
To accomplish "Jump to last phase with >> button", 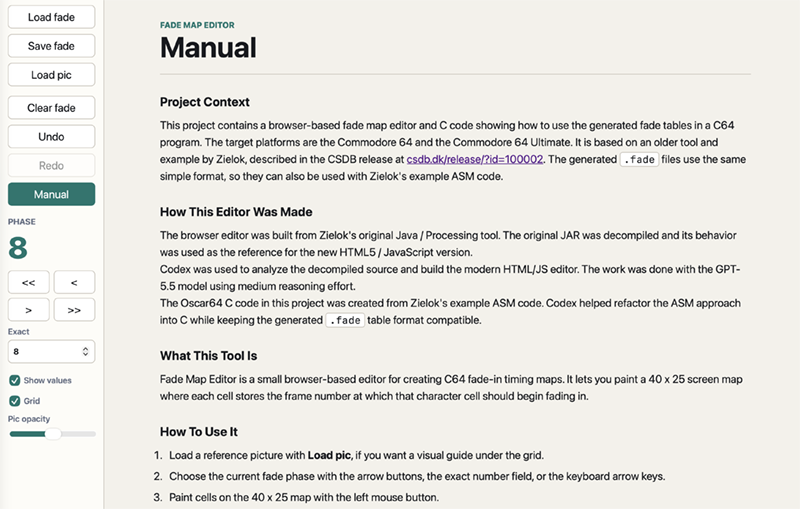I will [x=74, y=310].
